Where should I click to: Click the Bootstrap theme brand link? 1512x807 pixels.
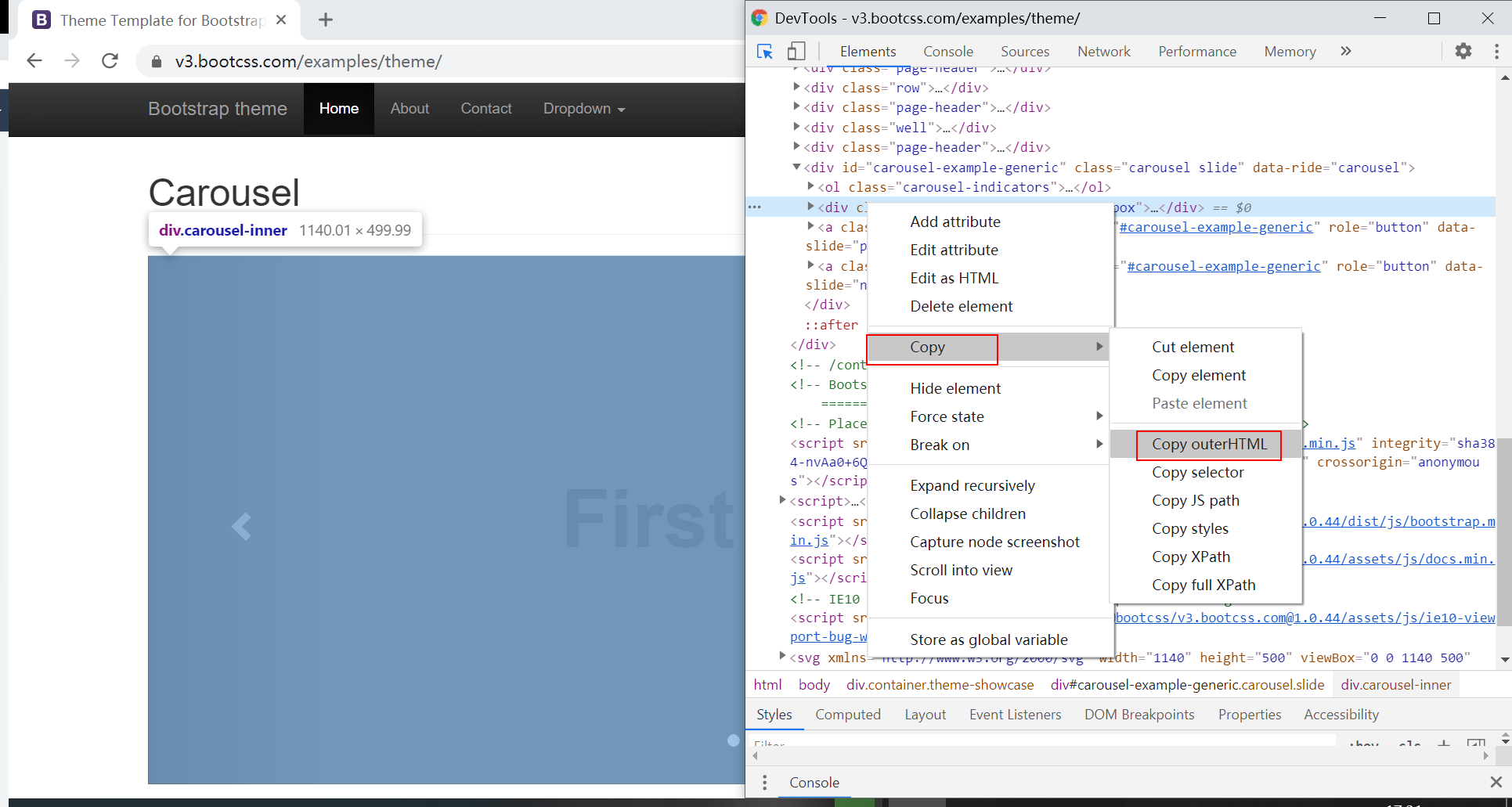pos(218,109)
